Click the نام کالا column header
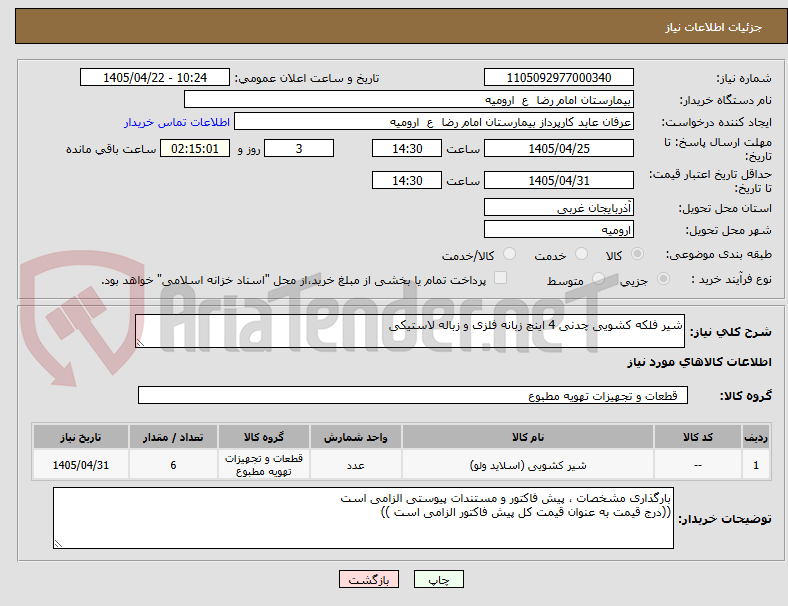788x606 pixels. point(528,437)
